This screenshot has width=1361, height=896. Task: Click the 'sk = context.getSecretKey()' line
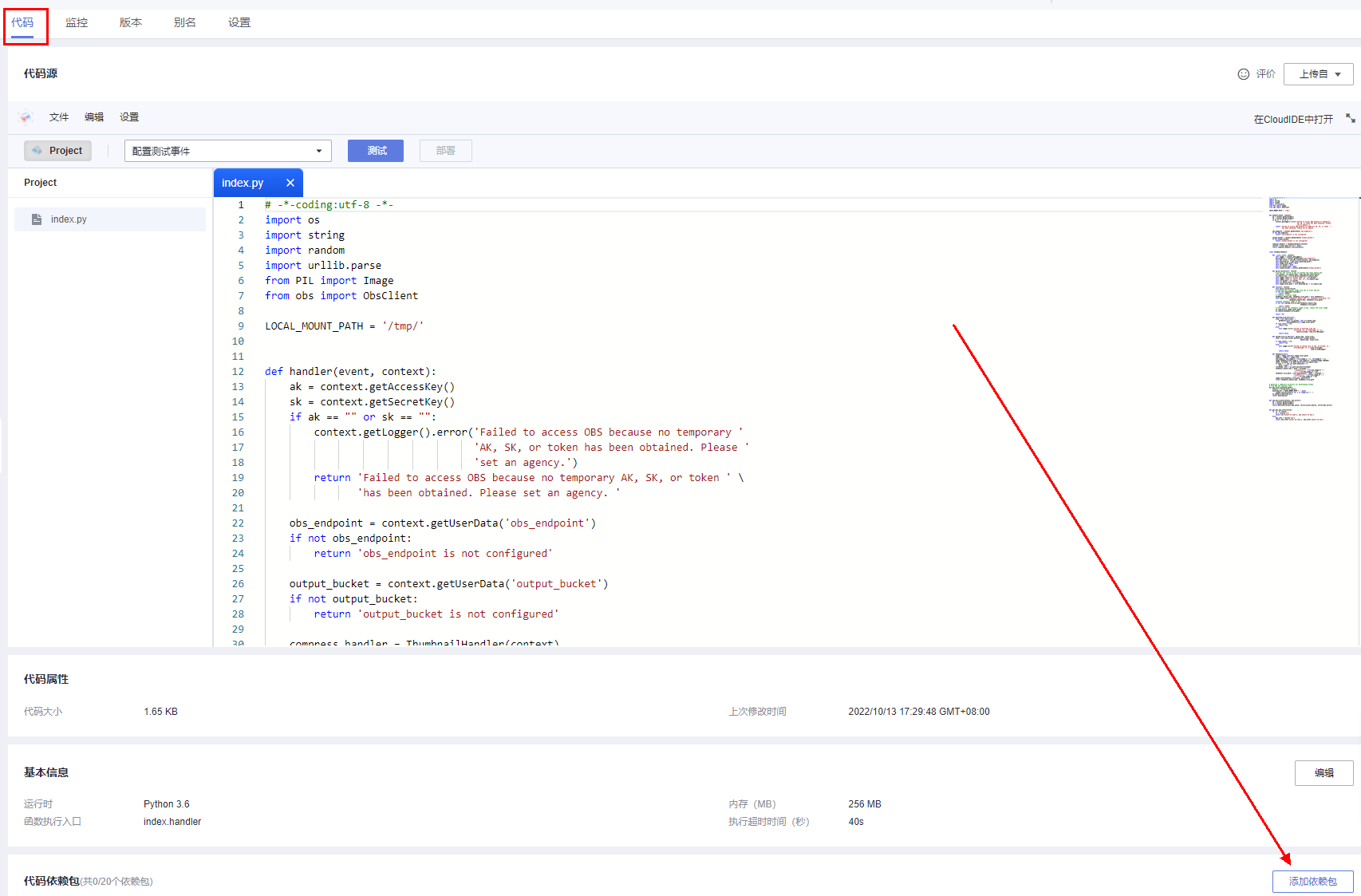[x=372, y=402]
